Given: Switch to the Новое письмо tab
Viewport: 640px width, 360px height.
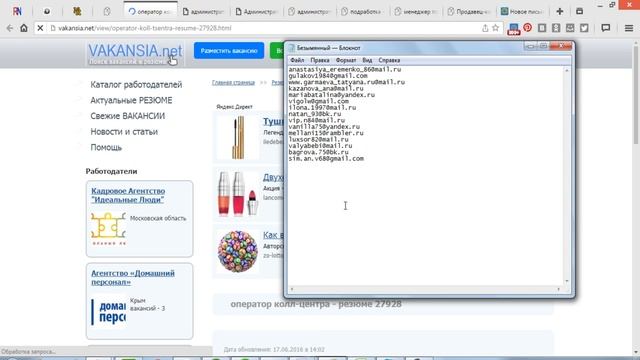Looking at the screenshot, I should click(522, 12).
